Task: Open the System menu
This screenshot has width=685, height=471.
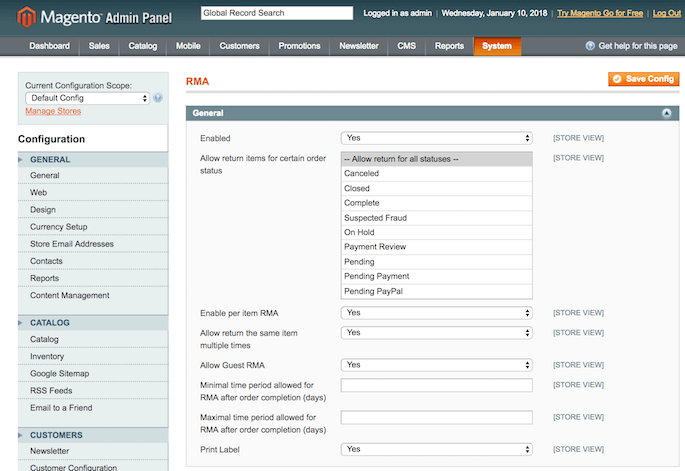Action: point(496,46)
